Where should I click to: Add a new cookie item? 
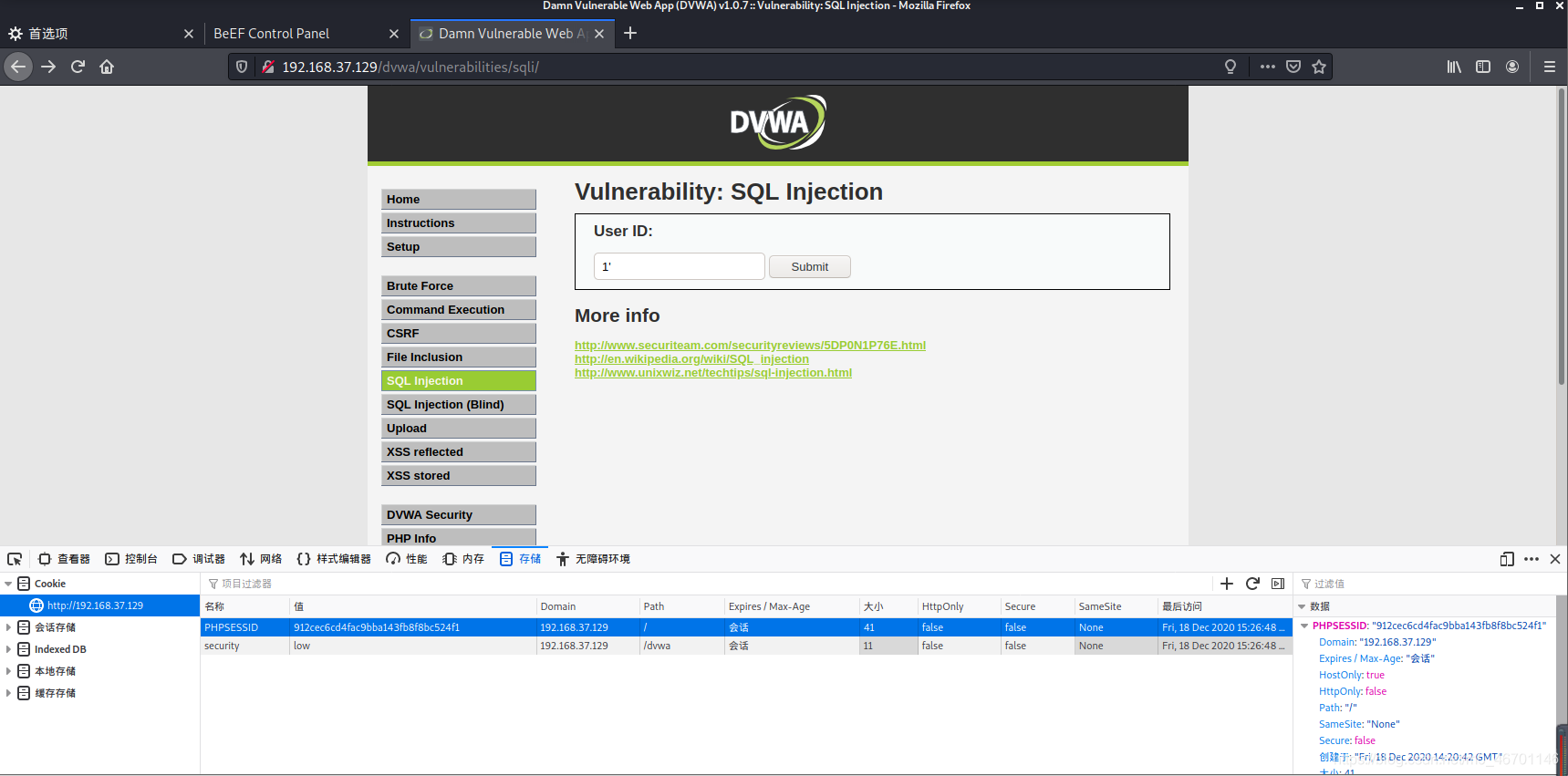pos(1227,584)
